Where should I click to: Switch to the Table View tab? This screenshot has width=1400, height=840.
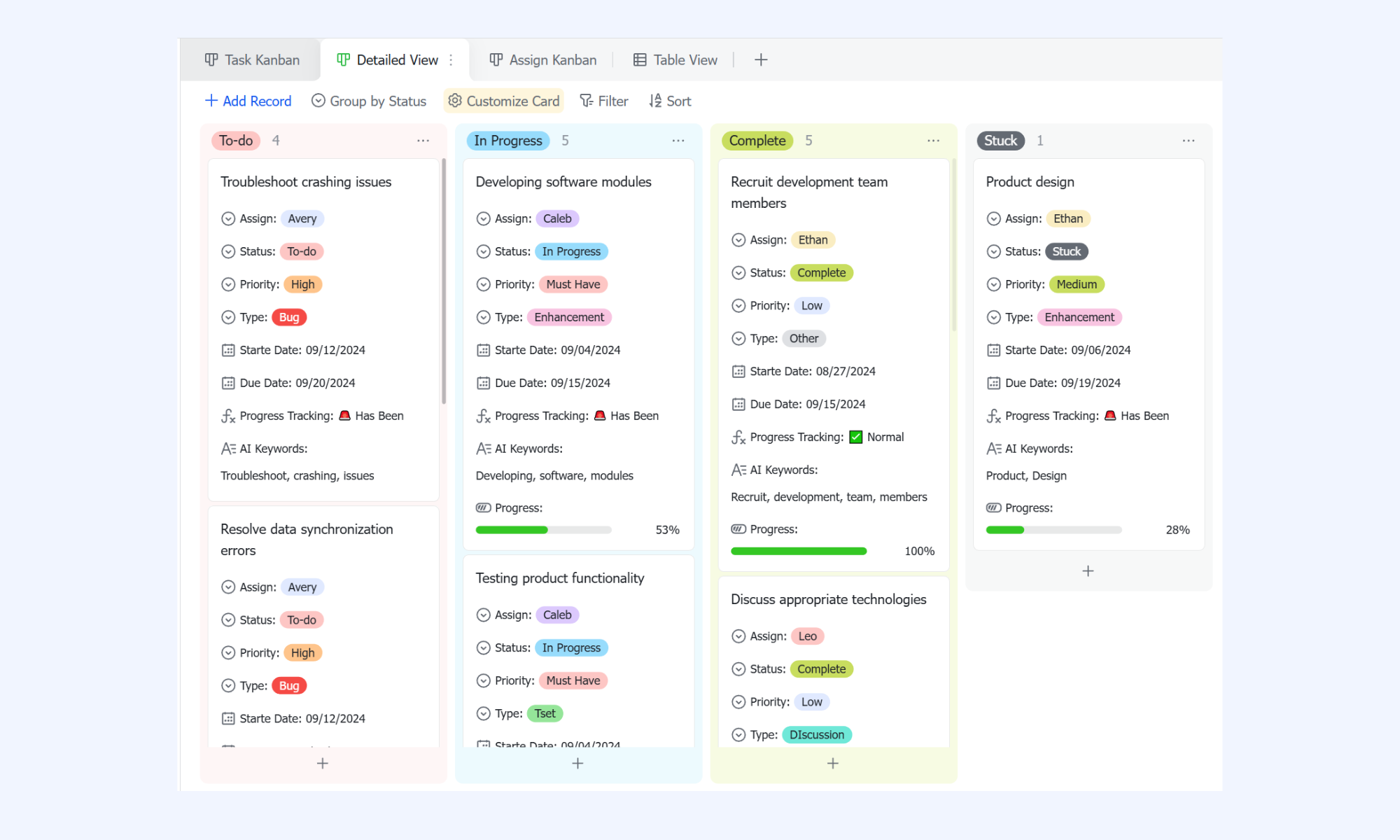pos(675,60)
